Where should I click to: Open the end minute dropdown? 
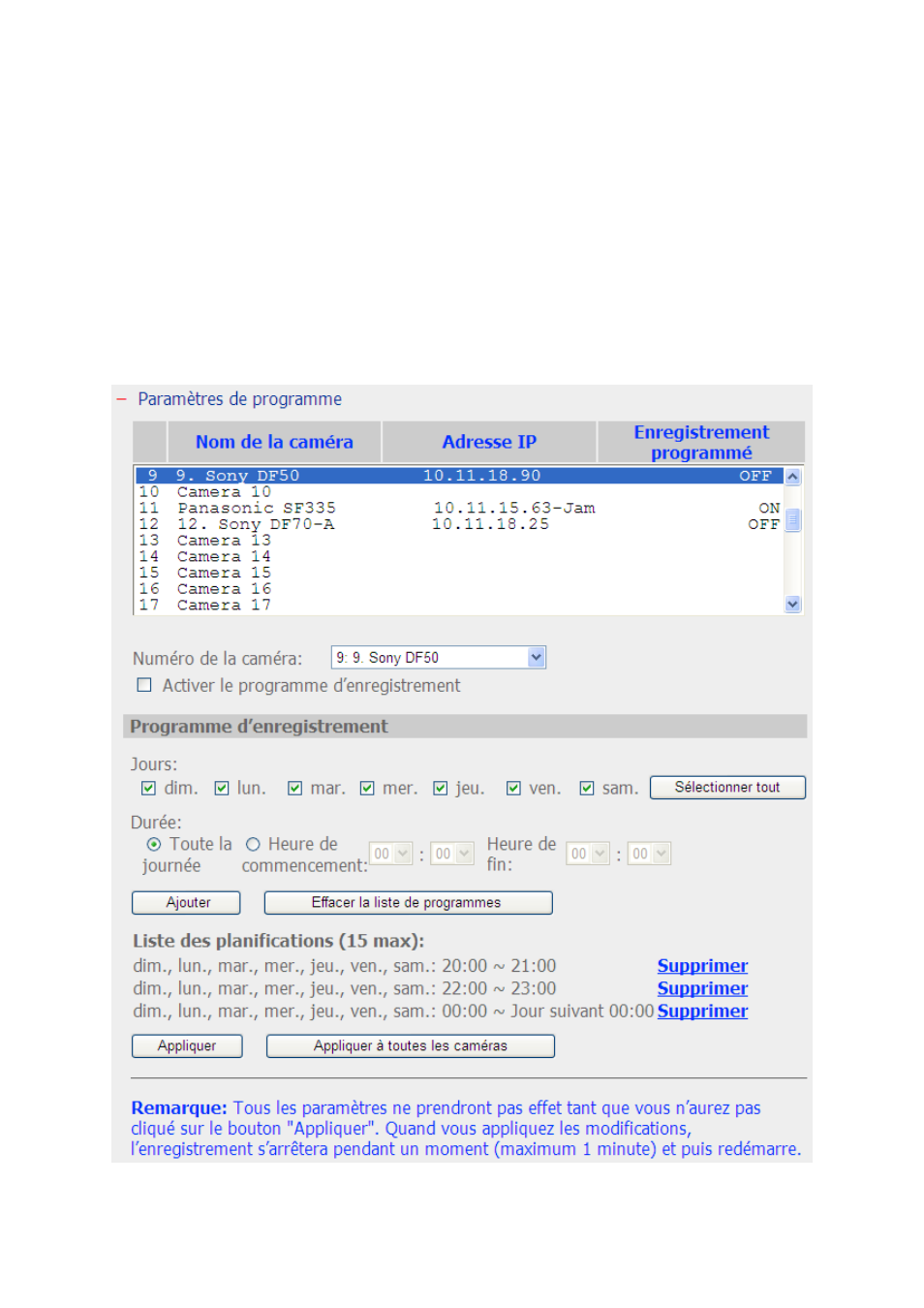[650, 854]
